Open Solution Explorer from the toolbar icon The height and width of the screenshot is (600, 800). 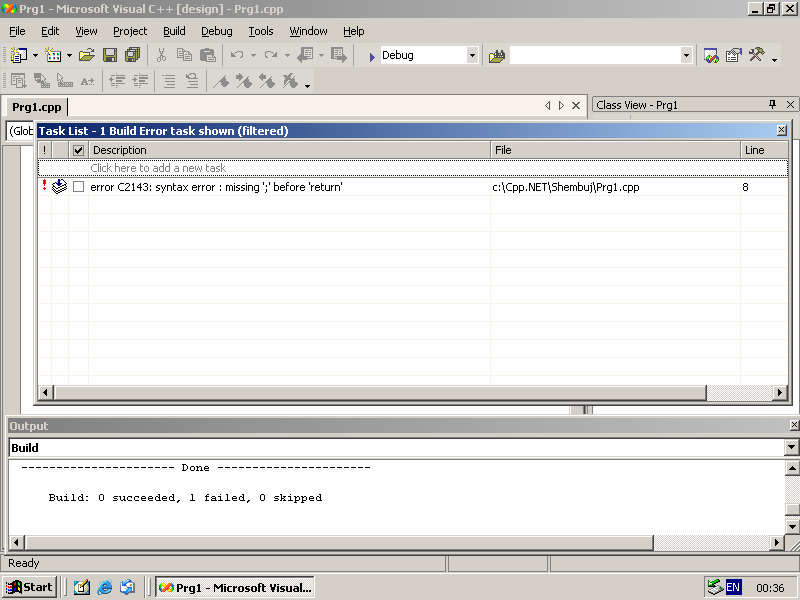coord(711,55)
